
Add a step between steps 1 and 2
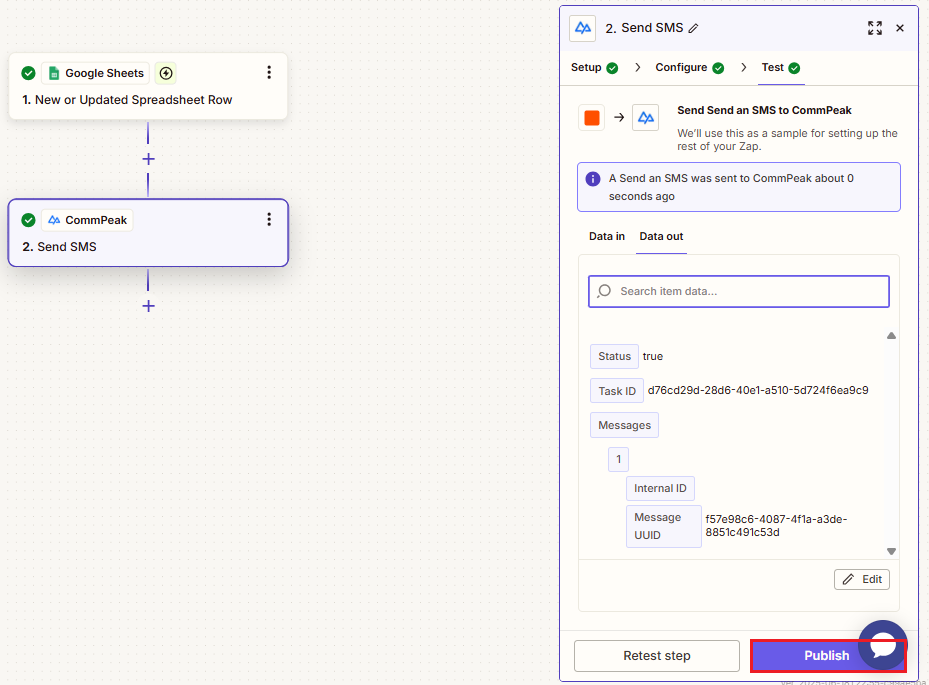(x=148, y=159)
